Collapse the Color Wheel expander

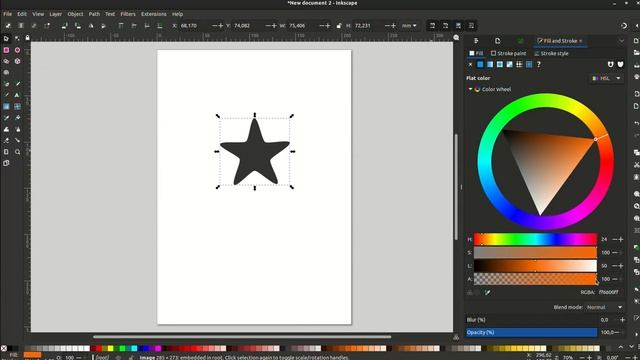click(470, 89)
